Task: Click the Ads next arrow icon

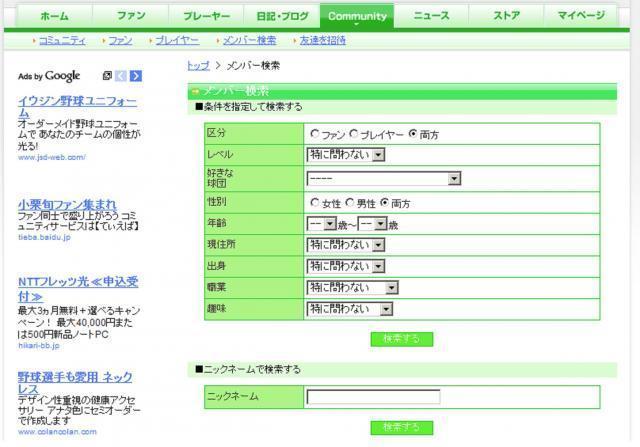Action: coord(136,76)
